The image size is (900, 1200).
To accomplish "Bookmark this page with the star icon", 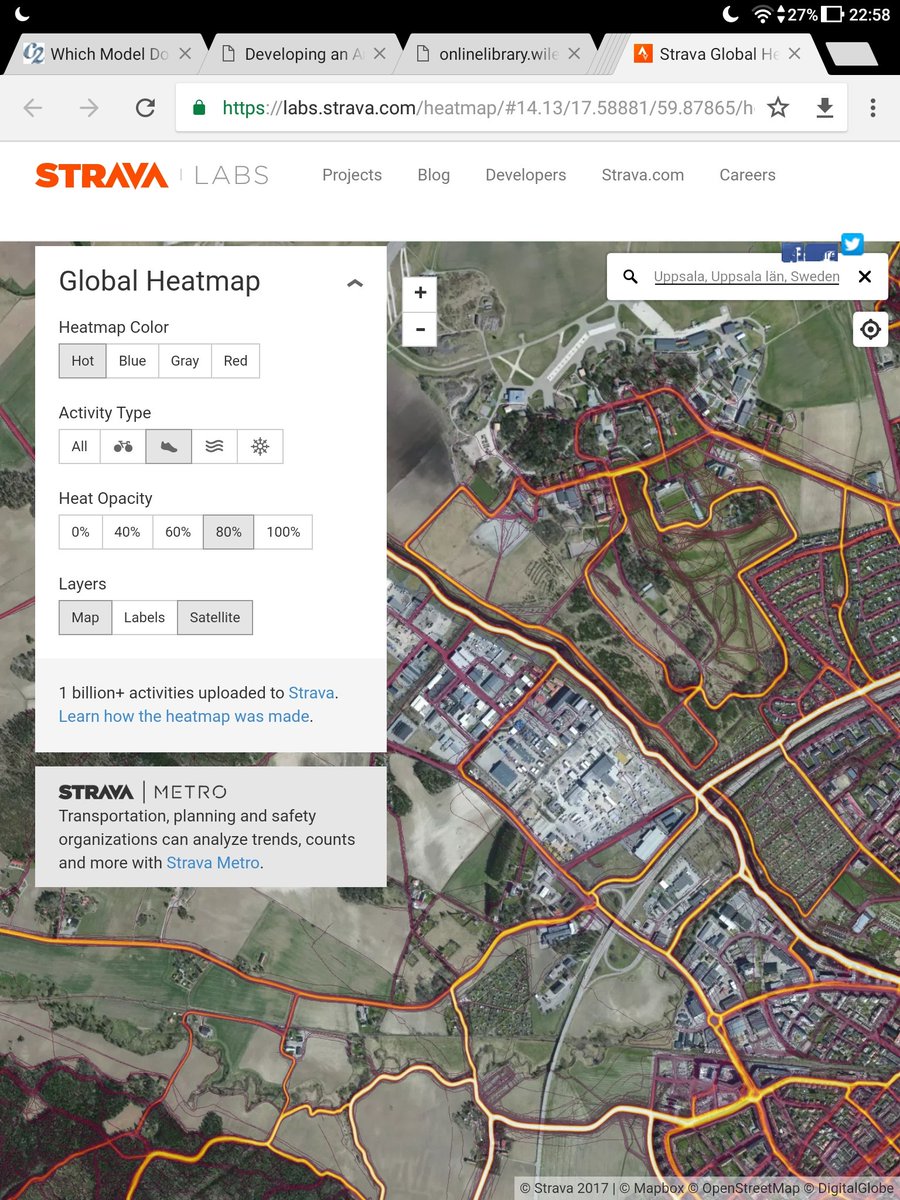I will [778, 108].
